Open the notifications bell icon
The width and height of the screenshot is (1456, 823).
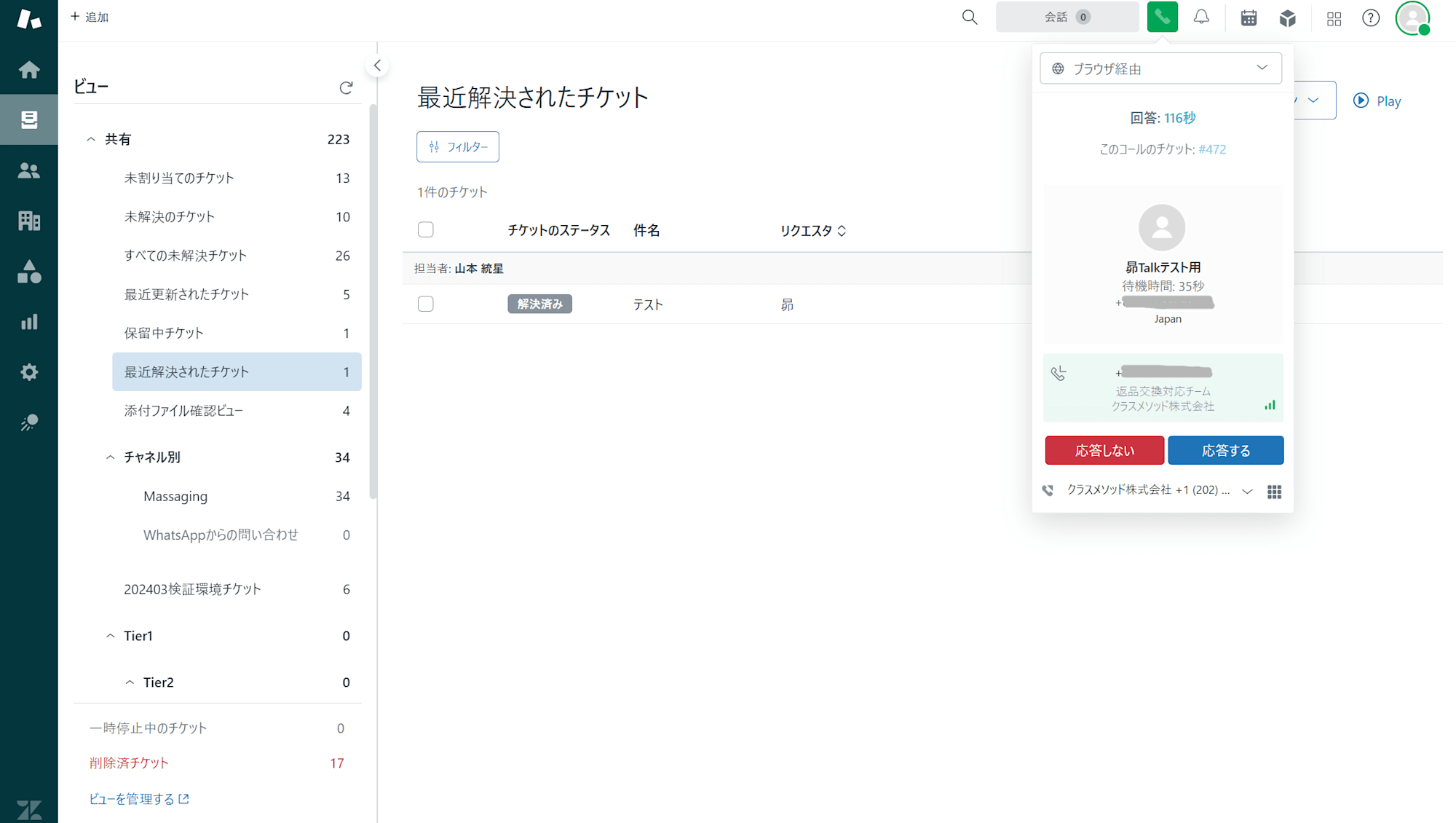coord(1201,17)
